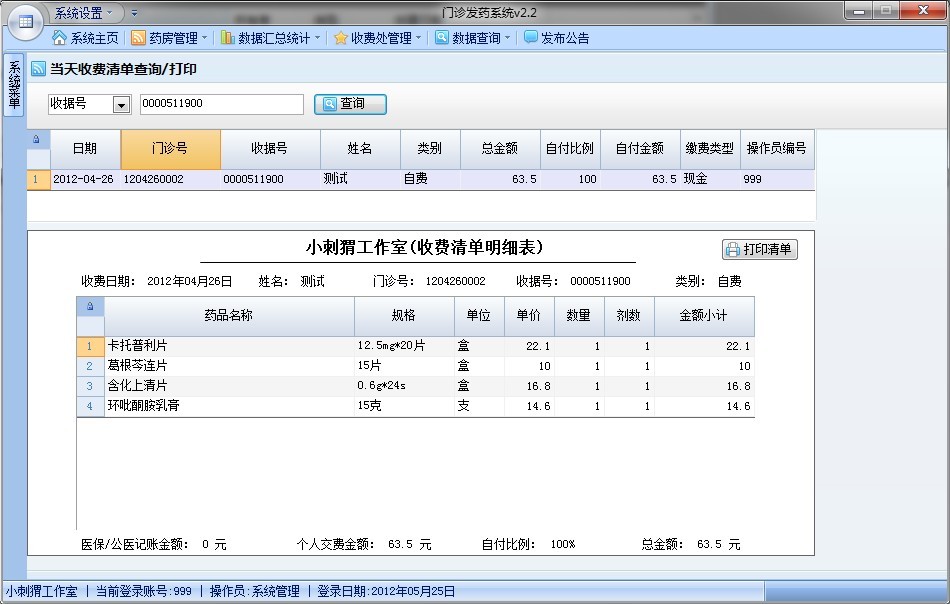
Task: Sort by the 门诊号 column header
Action: pos(171,149)
